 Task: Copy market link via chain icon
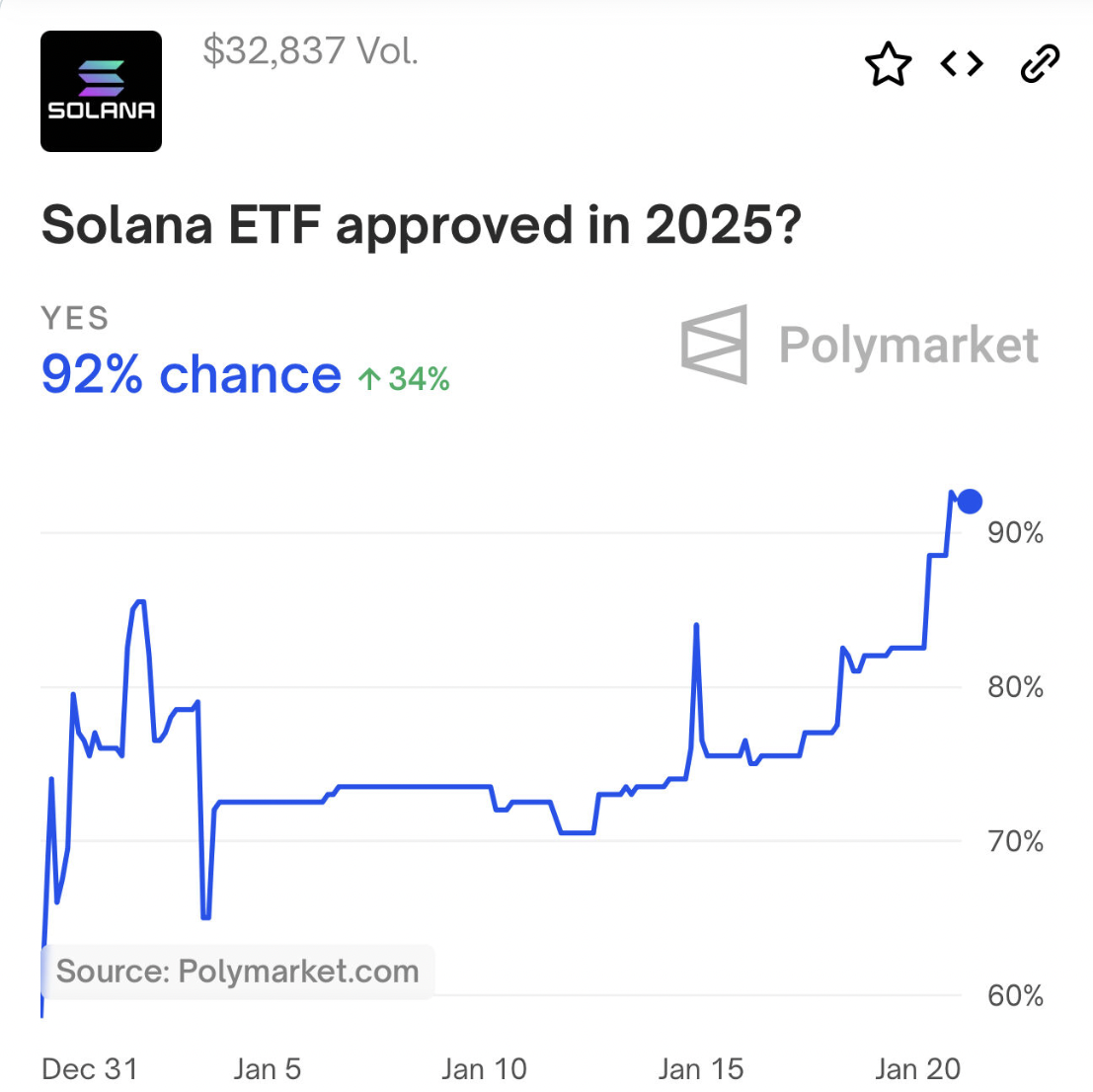[x=1039, y=65]
